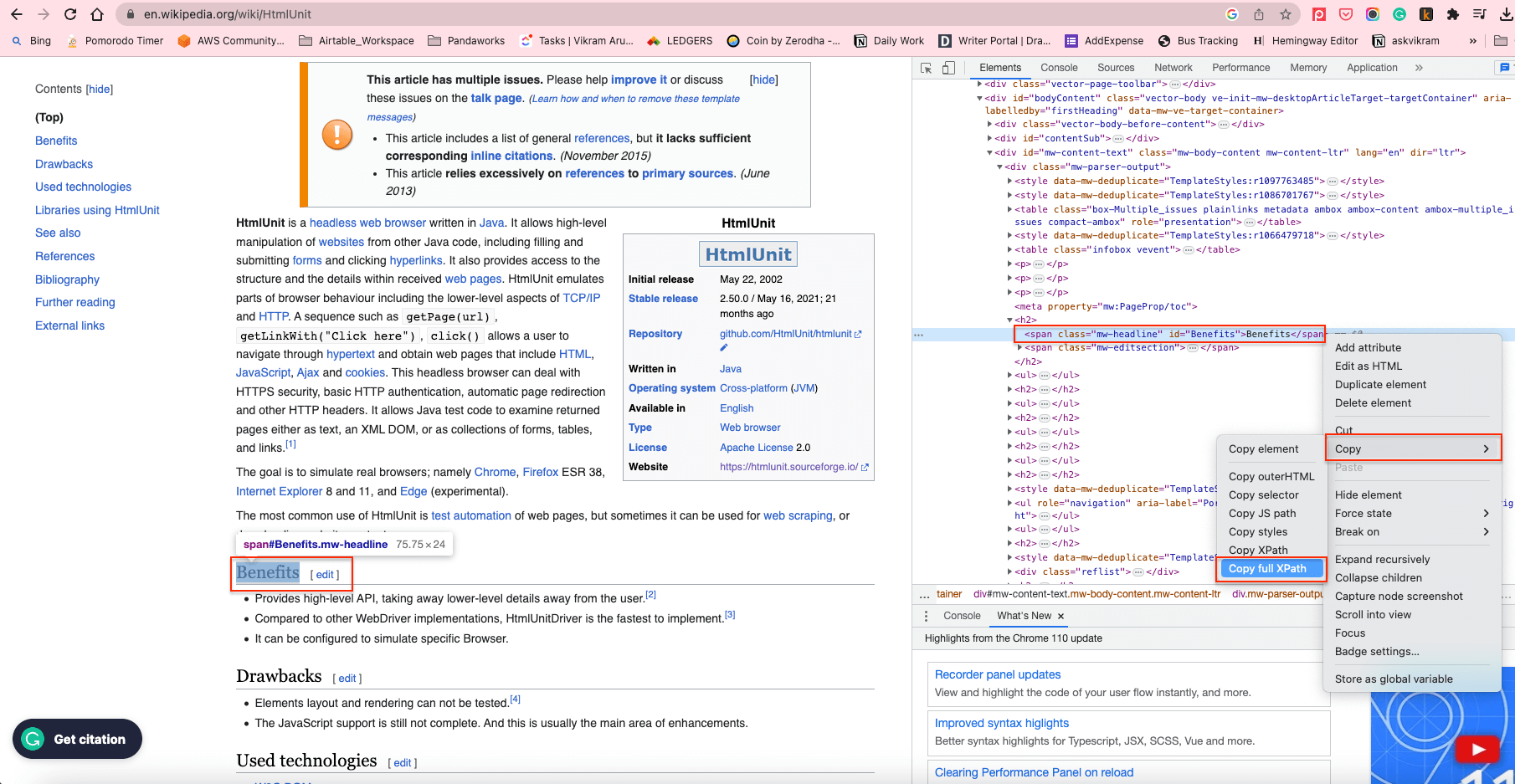The width and height of the screenshot is (1515, 784).
Task: Click the Get citation button
Action: point(77,739)
